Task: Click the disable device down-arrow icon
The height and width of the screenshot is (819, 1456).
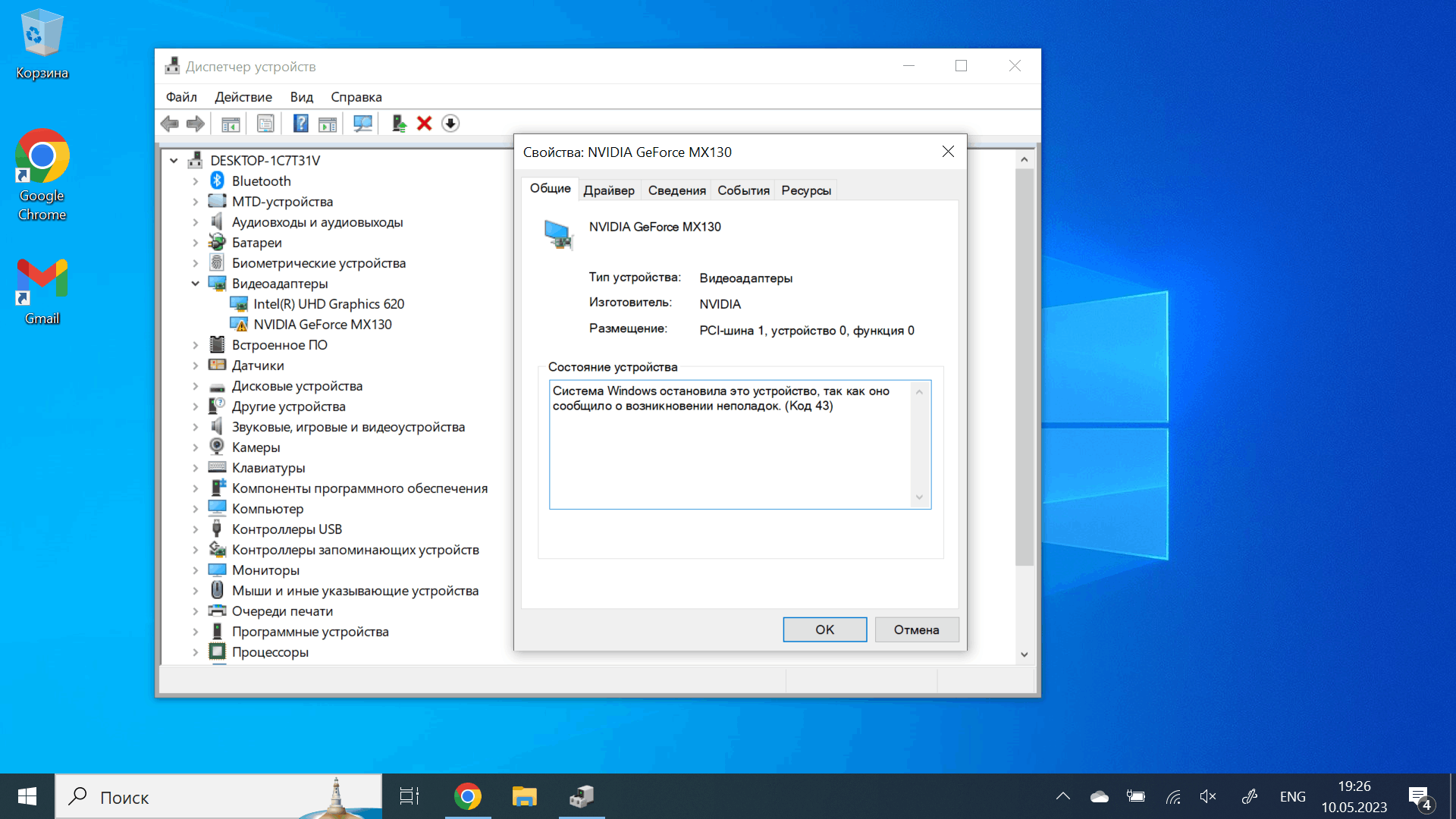Action: click(450, 124)
